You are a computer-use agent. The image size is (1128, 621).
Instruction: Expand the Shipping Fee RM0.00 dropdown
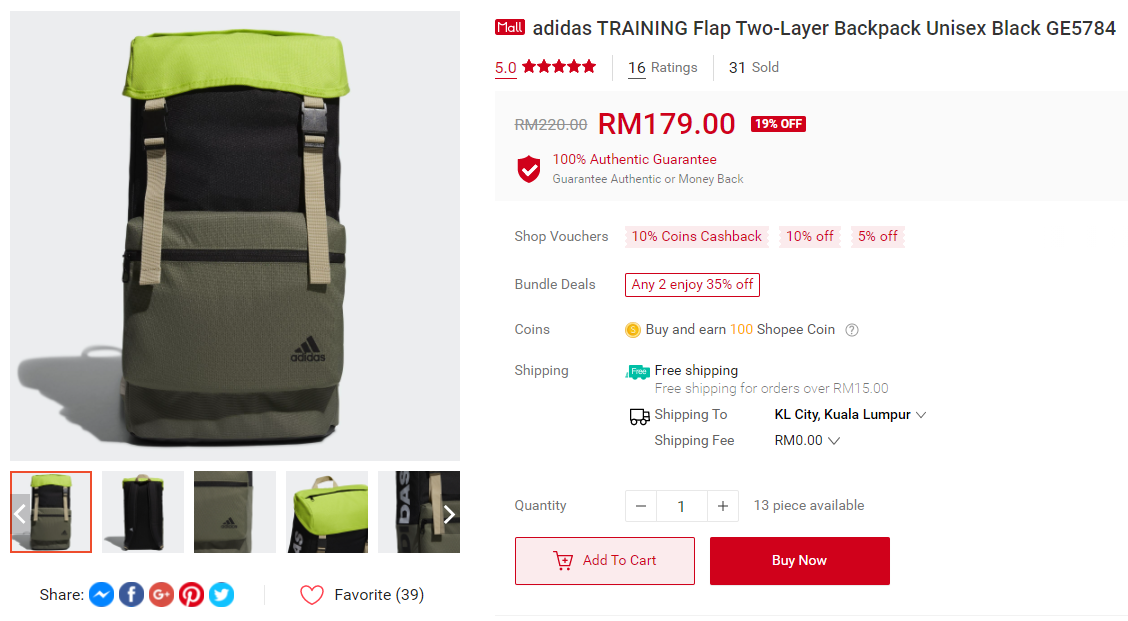(807, 440)
